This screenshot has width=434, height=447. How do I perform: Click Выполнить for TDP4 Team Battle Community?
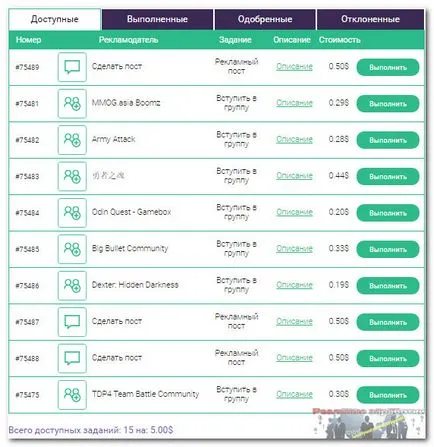point(388,395)
